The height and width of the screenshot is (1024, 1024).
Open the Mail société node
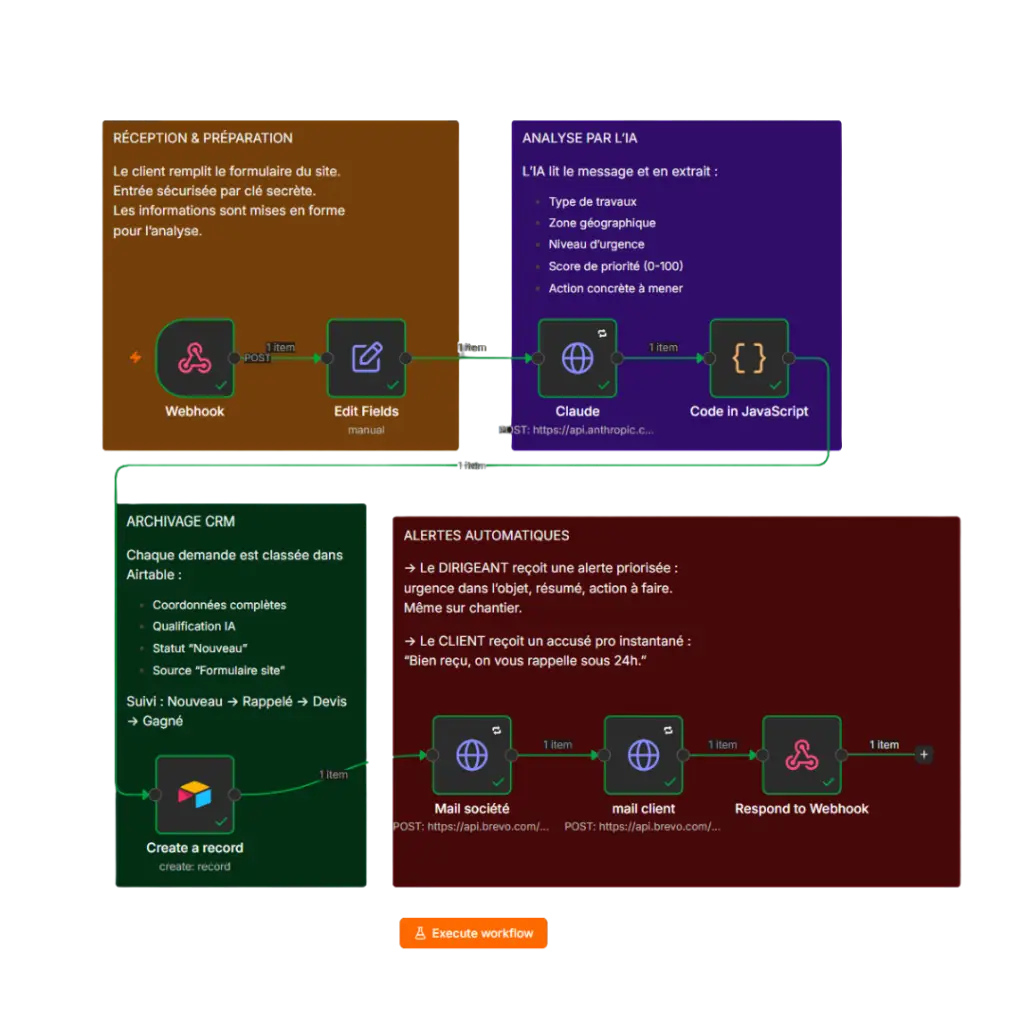[472, 755]
